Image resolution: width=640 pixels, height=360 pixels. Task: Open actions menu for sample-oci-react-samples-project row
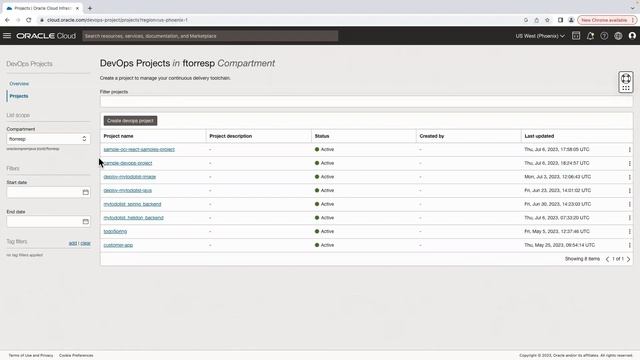pyautogui.click(x=629, y=150)
